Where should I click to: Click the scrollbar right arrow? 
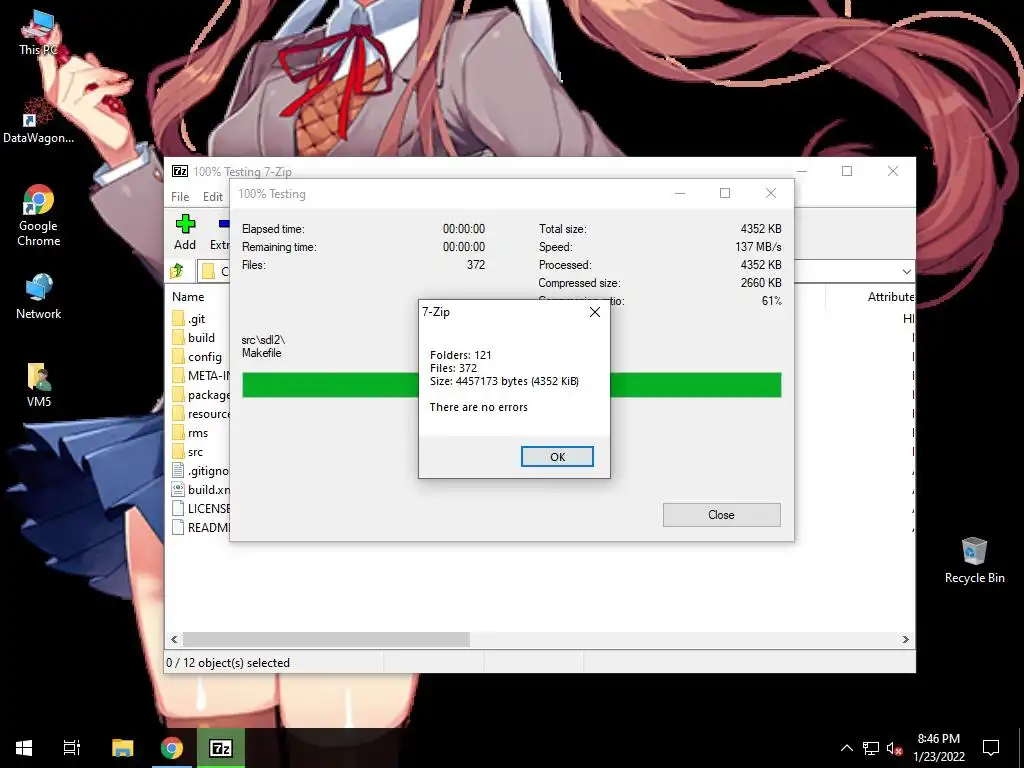click(x=905, y=639)
